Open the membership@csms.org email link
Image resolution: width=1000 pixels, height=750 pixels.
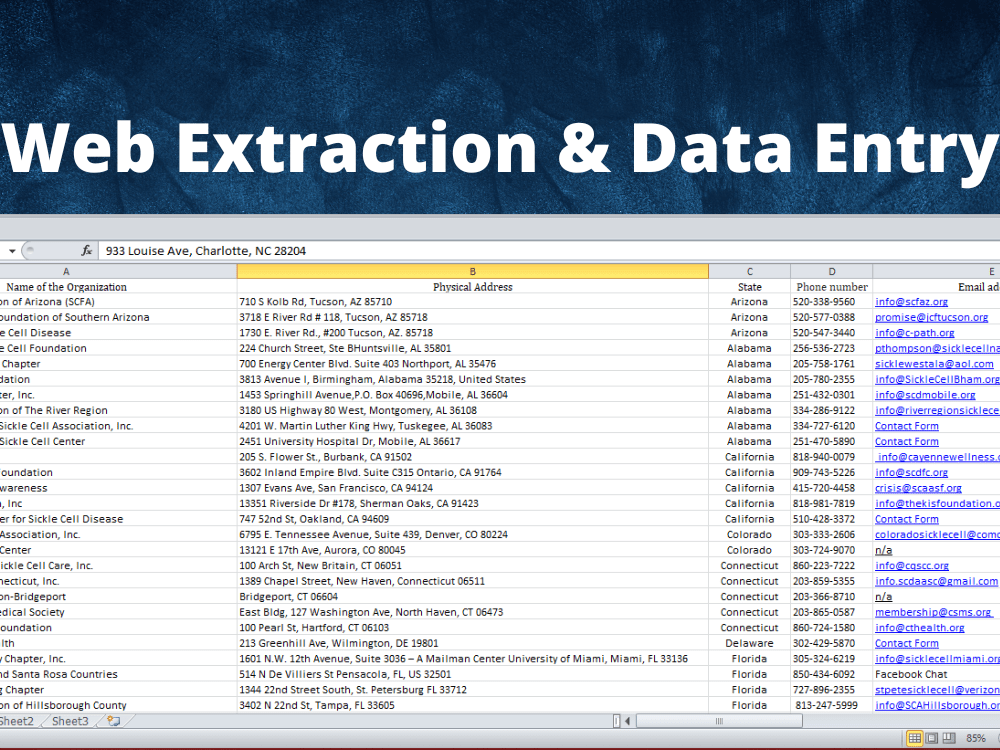933,612
